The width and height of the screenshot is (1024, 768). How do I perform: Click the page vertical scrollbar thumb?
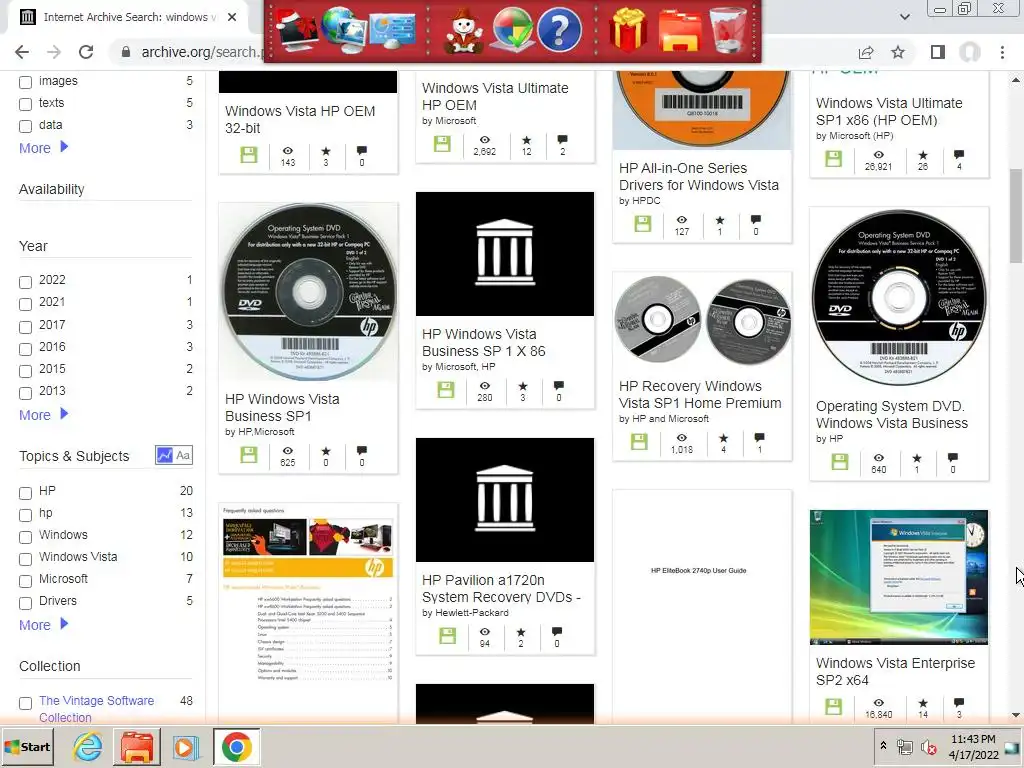click(x=1016, y=216)
